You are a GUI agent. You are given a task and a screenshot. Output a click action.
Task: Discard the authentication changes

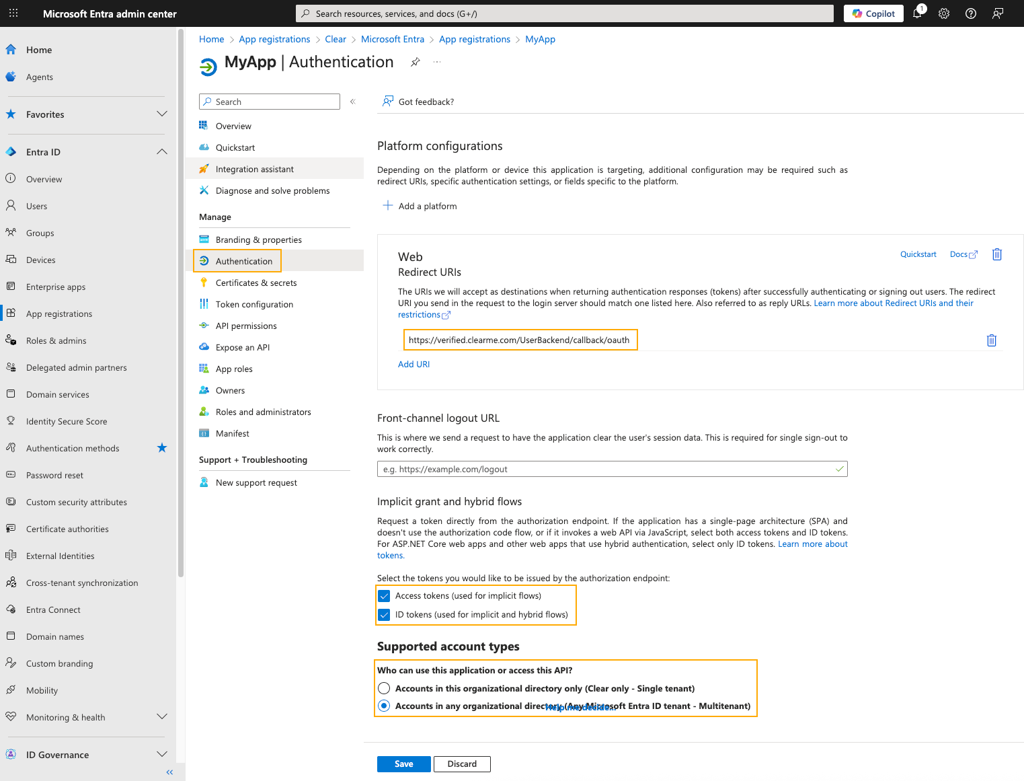(x=462, y=764)
